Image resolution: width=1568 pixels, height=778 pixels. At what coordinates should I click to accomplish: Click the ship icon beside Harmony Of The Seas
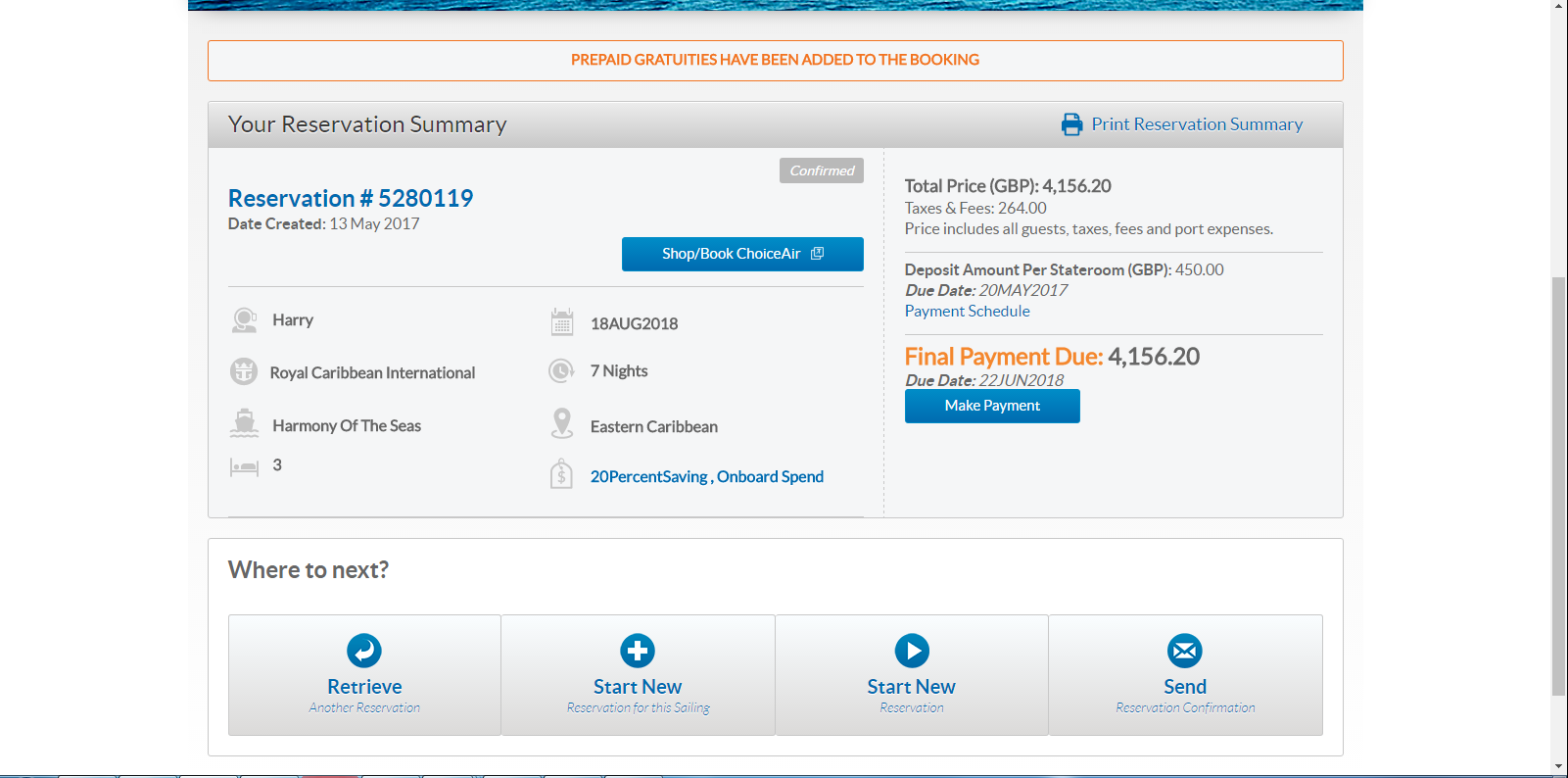click(244, 424)
